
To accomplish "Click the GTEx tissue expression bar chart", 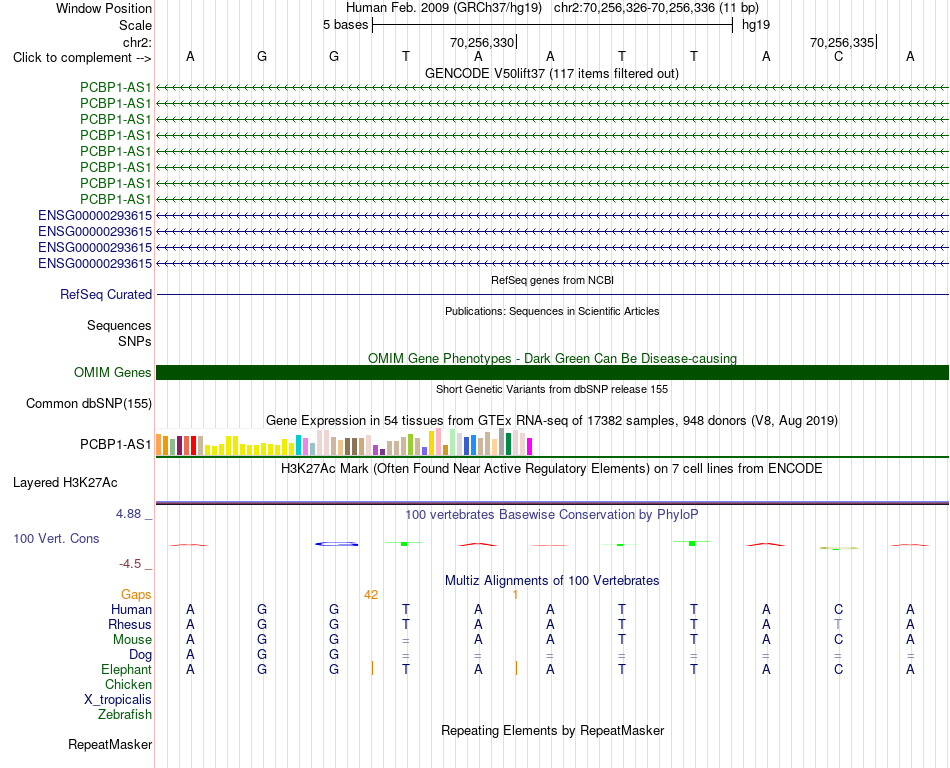I will coord(344,442).
